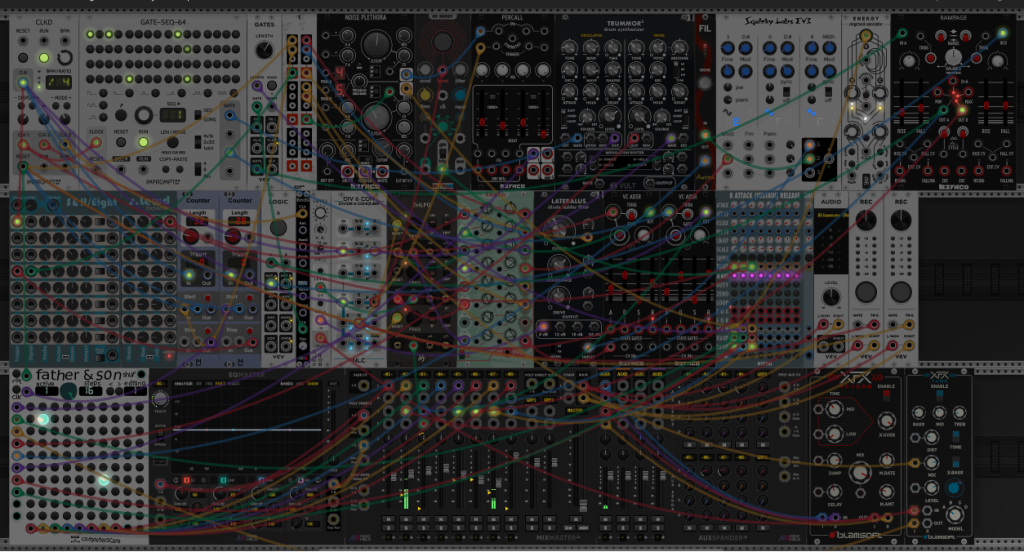Click the pw knob on Squinky Labs EV3
This screenshot has width=1024, height=552.
pos(727,86)
